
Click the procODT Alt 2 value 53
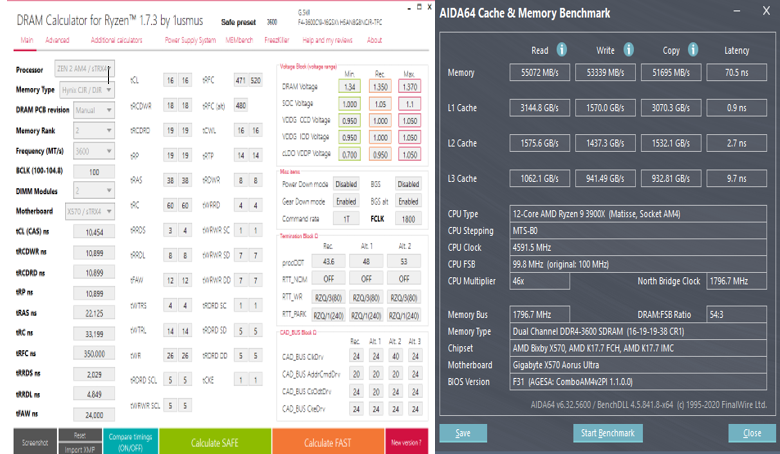tap(404, 262)
